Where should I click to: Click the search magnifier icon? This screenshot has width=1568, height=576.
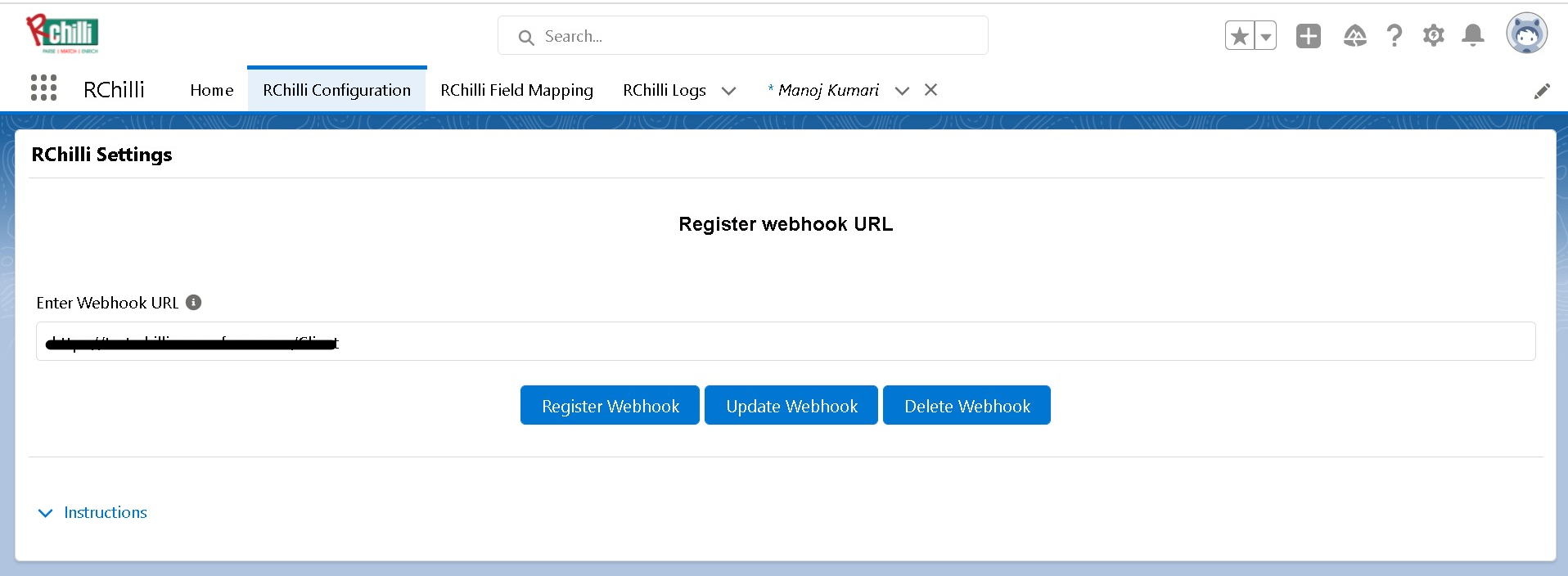pyautogui.click(x=526, y=38)
